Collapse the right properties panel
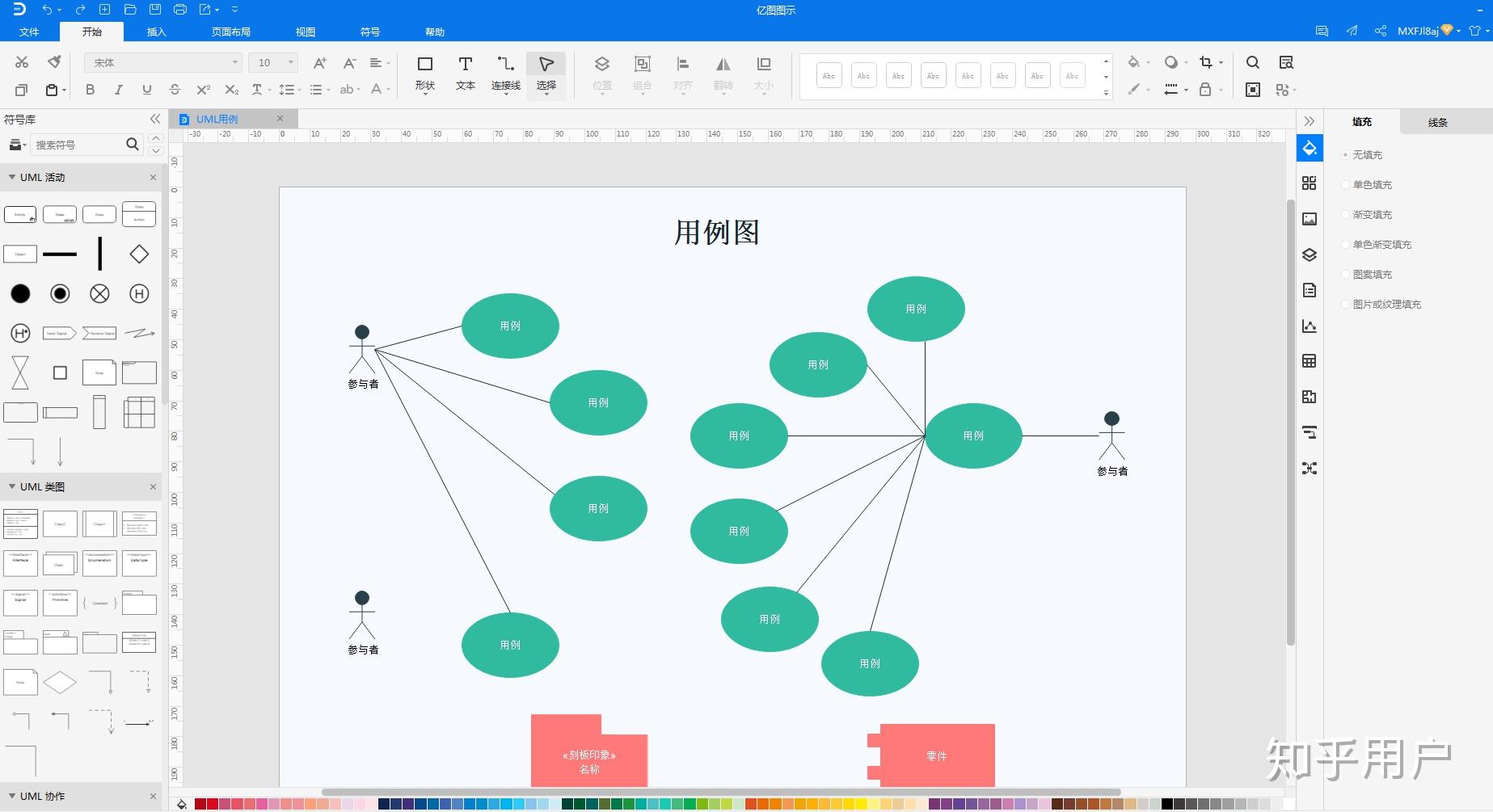 (x=1310, y=121)
